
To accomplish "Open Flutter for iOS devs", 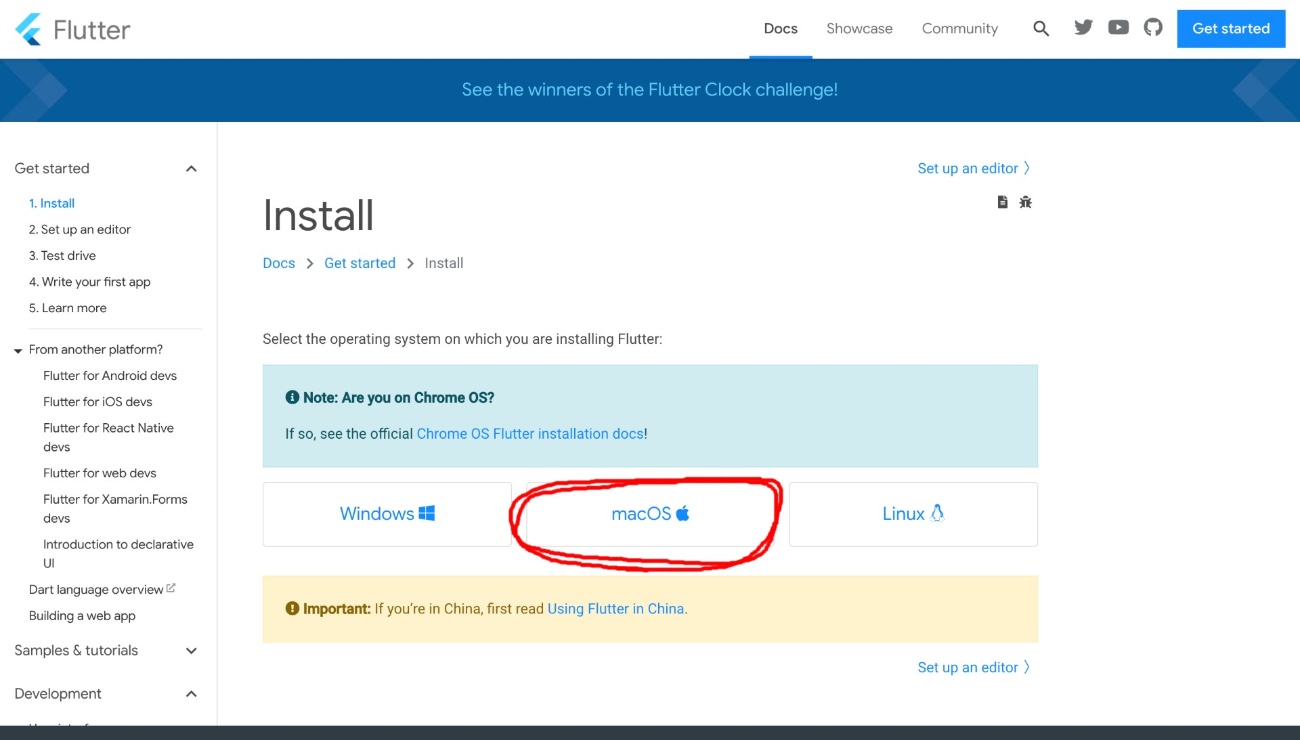I will click(x=98, y=402).
